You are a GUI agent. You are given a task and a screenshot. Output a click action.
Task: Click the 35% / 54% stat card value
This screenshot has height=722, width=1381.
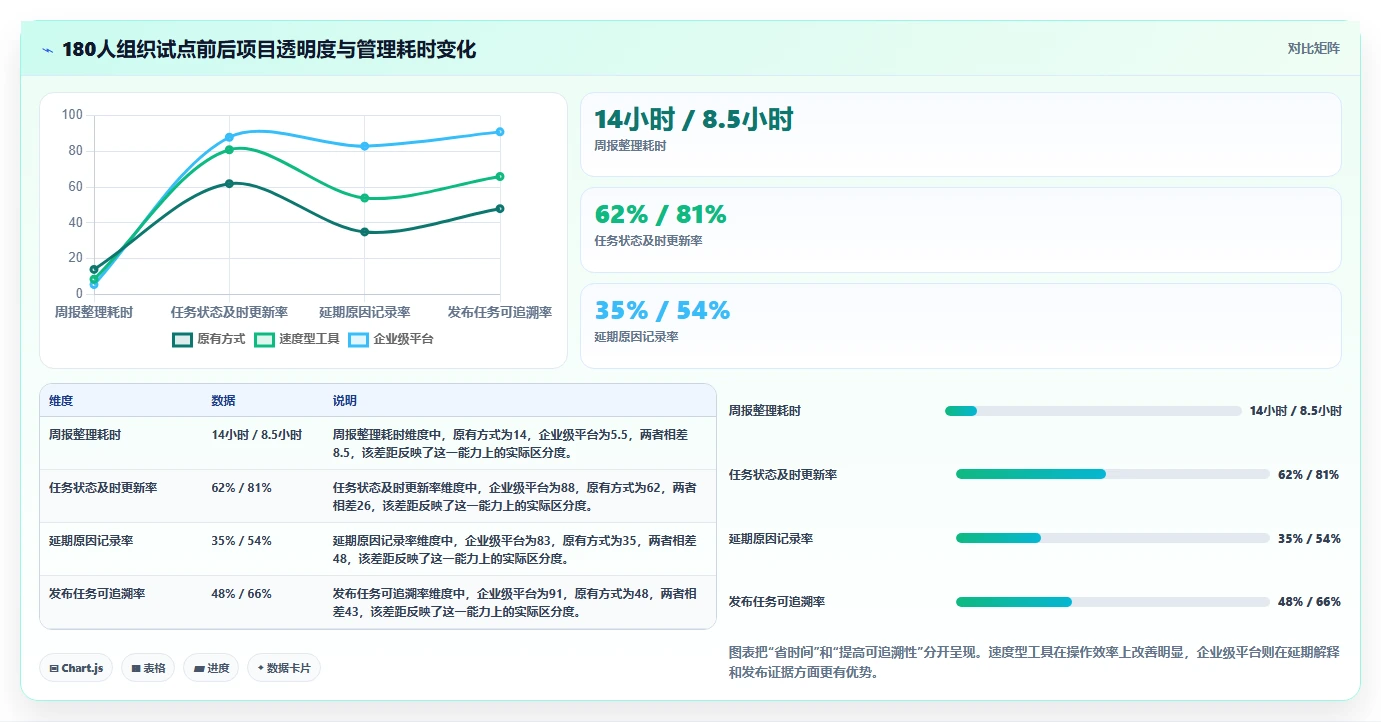(x=662, y=311)
